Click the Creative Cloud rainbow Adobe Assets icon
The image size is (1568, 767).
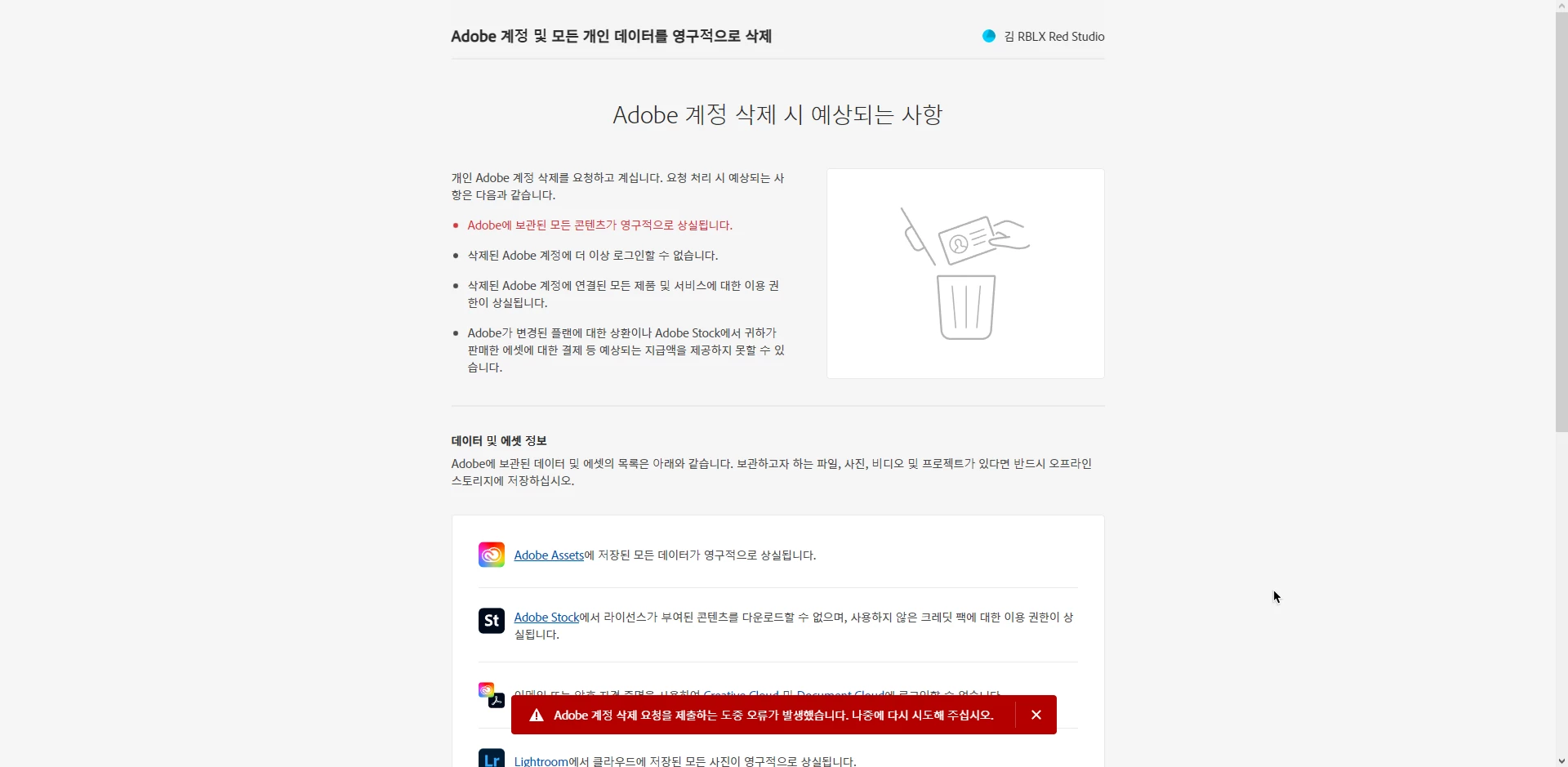(x=491, y=555)
